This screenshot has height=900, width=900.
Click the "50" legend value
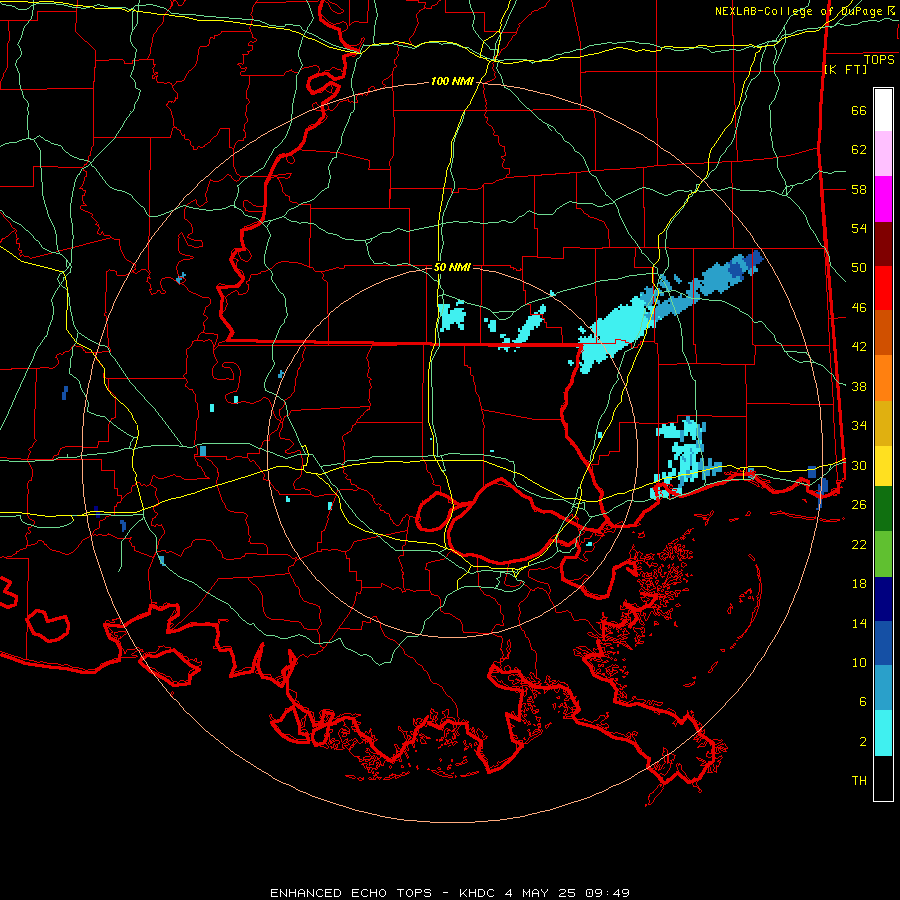pyautogui.click(x=859, y=268)
